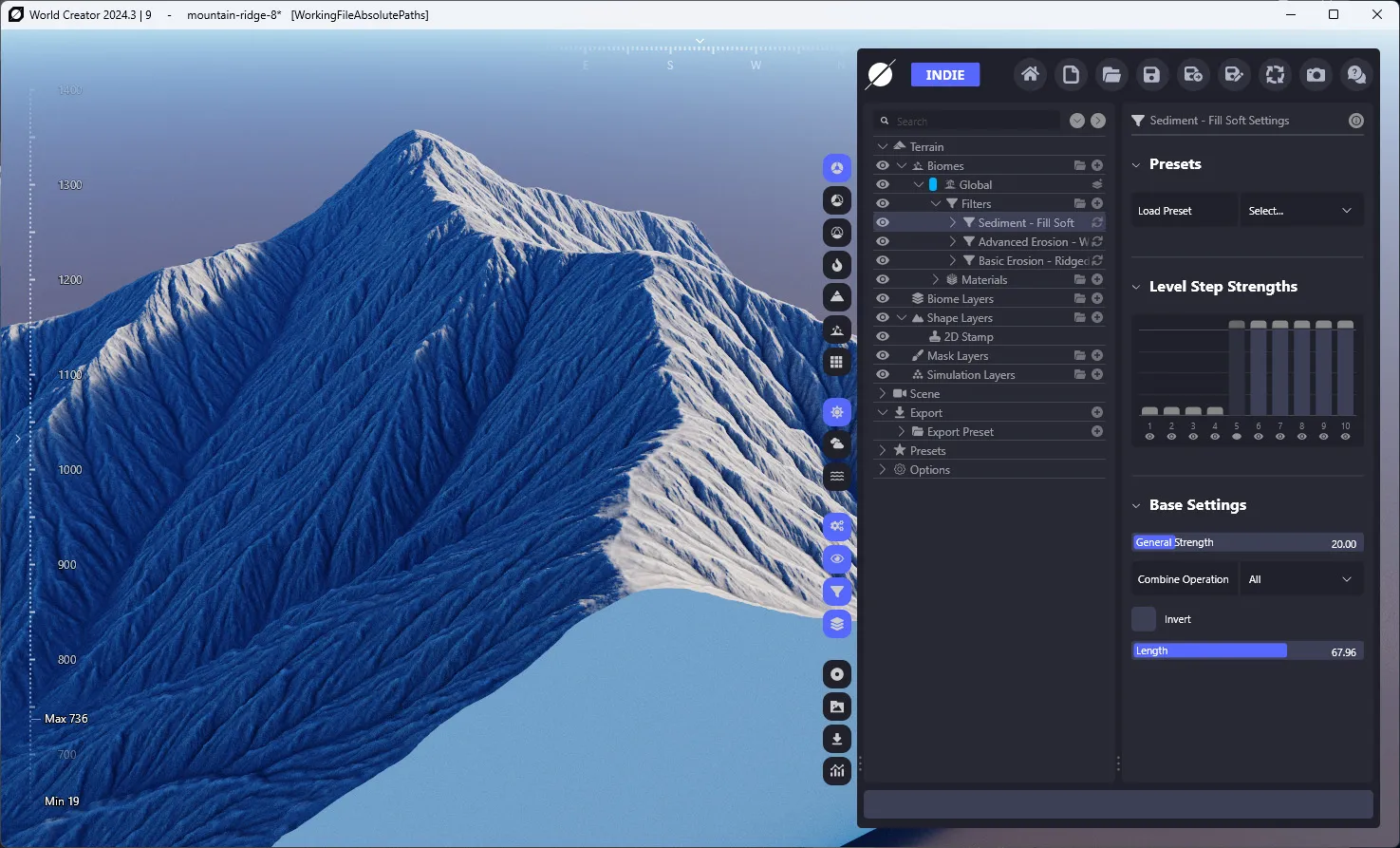Toggle visibility of Mask Layers
This screenshot has width=1400, height=848.
point(883,355)
